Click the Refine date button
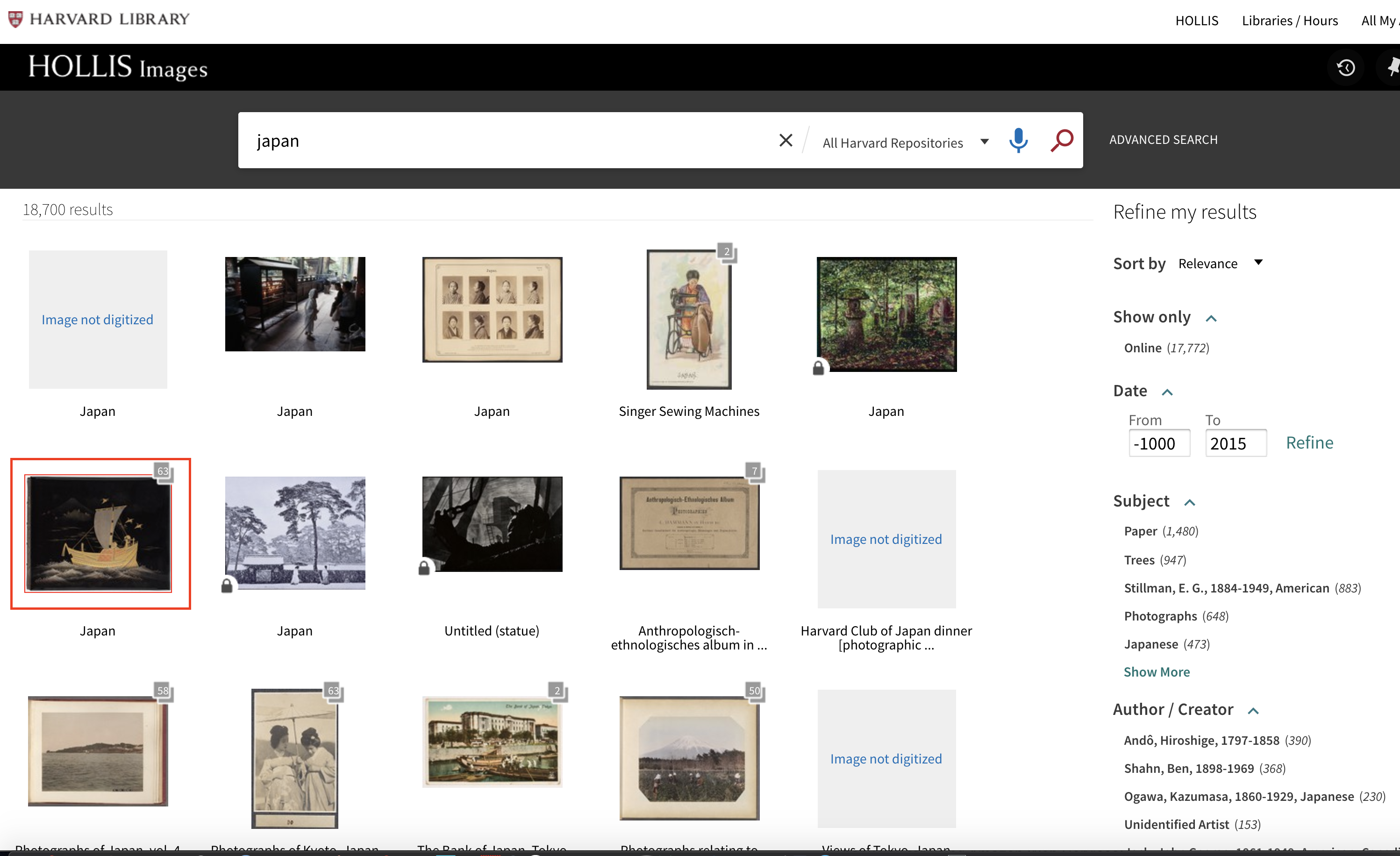The image size is (1400, 856). pos(1310,442)
